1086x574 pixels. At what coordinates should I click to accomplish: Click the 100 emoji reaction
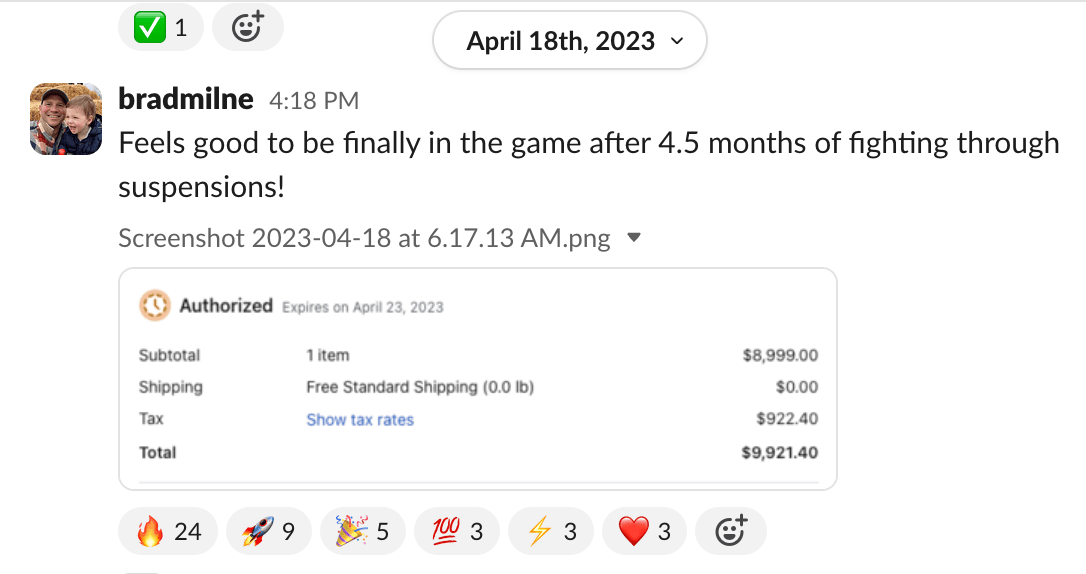(455, 532)
